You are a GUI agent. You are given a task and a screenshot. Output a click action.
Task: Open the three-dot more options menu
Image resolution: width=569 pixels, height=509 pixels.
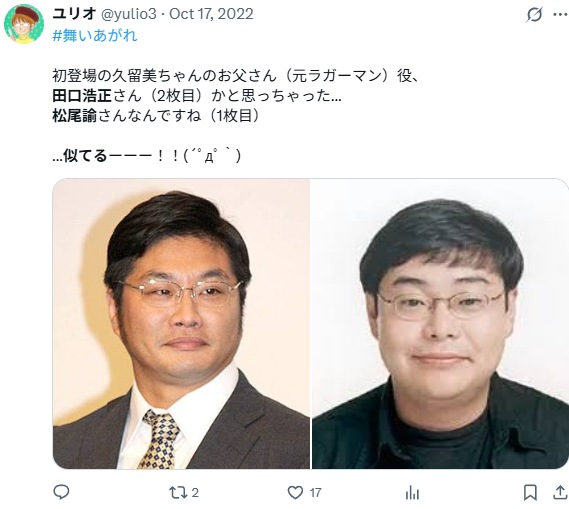point(560,15)
